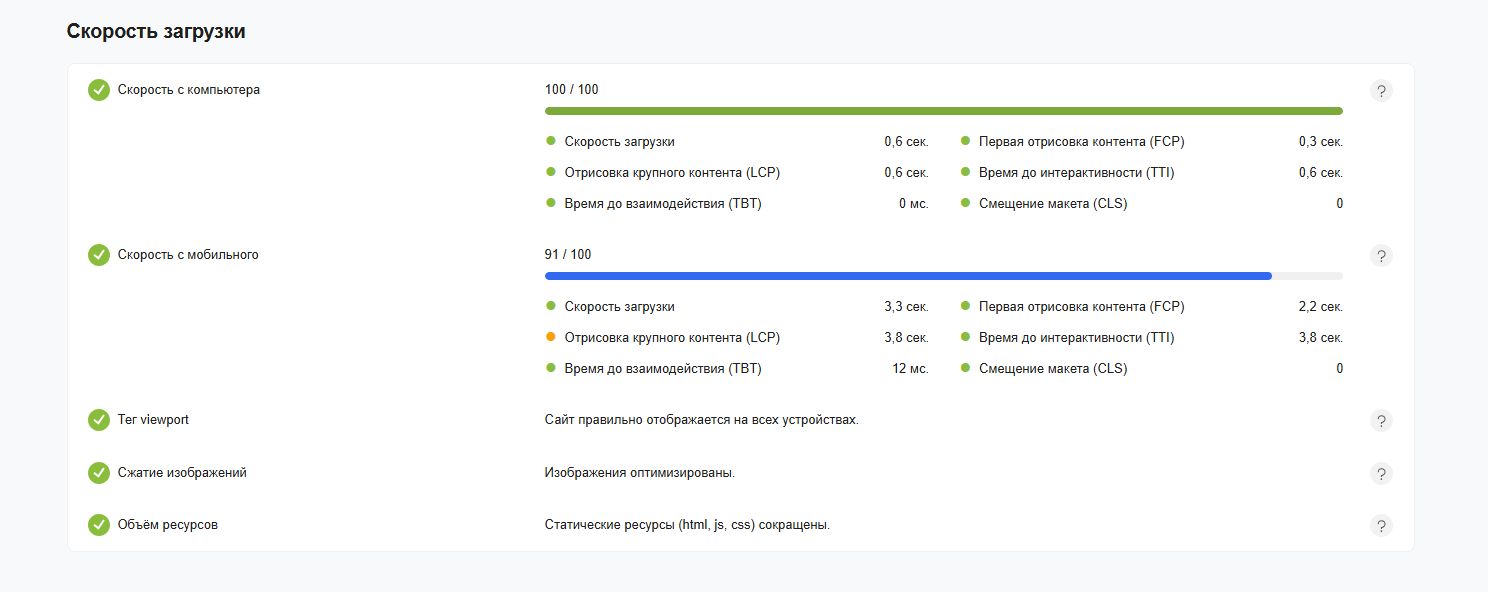Click the Сжатие изображений label
1488x592 pixels.
coord(182,473)
